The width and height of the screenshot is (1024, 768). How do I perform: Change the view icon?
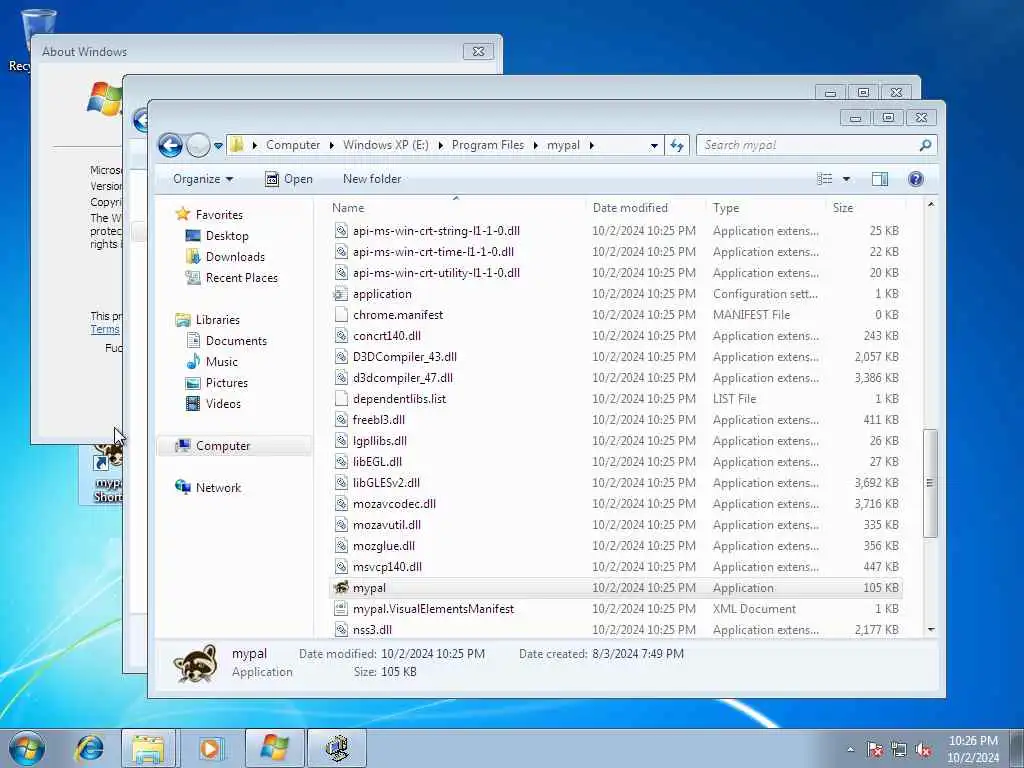point(825,179)
